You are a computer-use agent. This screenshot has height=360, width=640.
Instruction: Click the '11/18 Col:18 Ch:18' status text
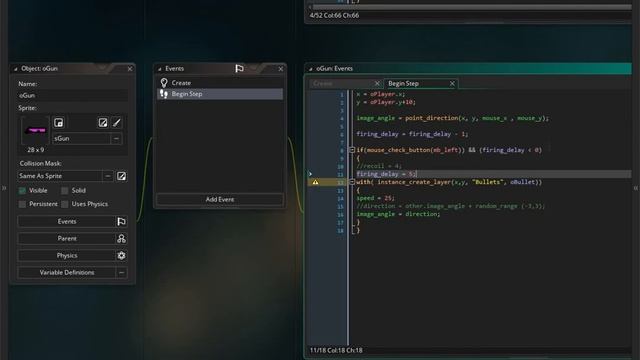[336, 350]
